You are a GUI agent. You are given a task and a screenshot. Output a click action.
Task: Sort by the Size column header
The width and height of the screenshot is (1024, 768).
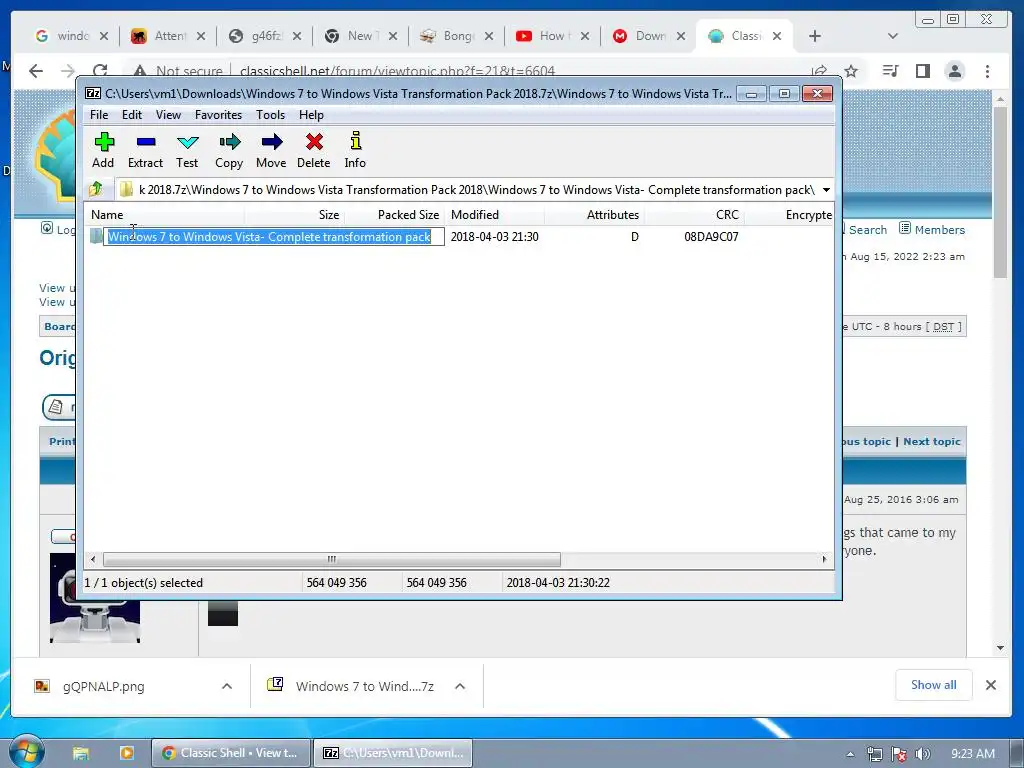coord(295,215)
